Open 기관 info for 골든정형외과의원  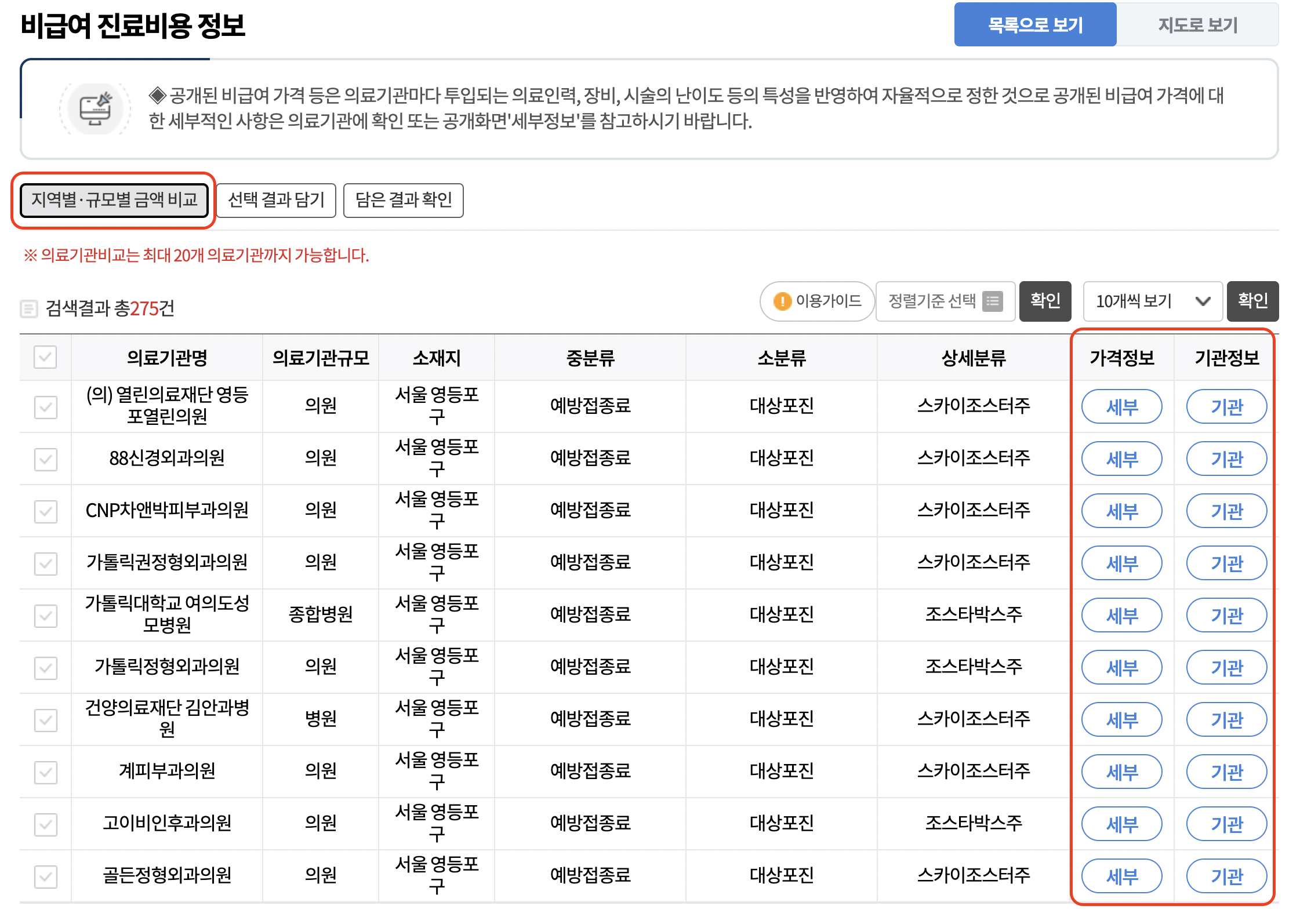click(1226, 876)
